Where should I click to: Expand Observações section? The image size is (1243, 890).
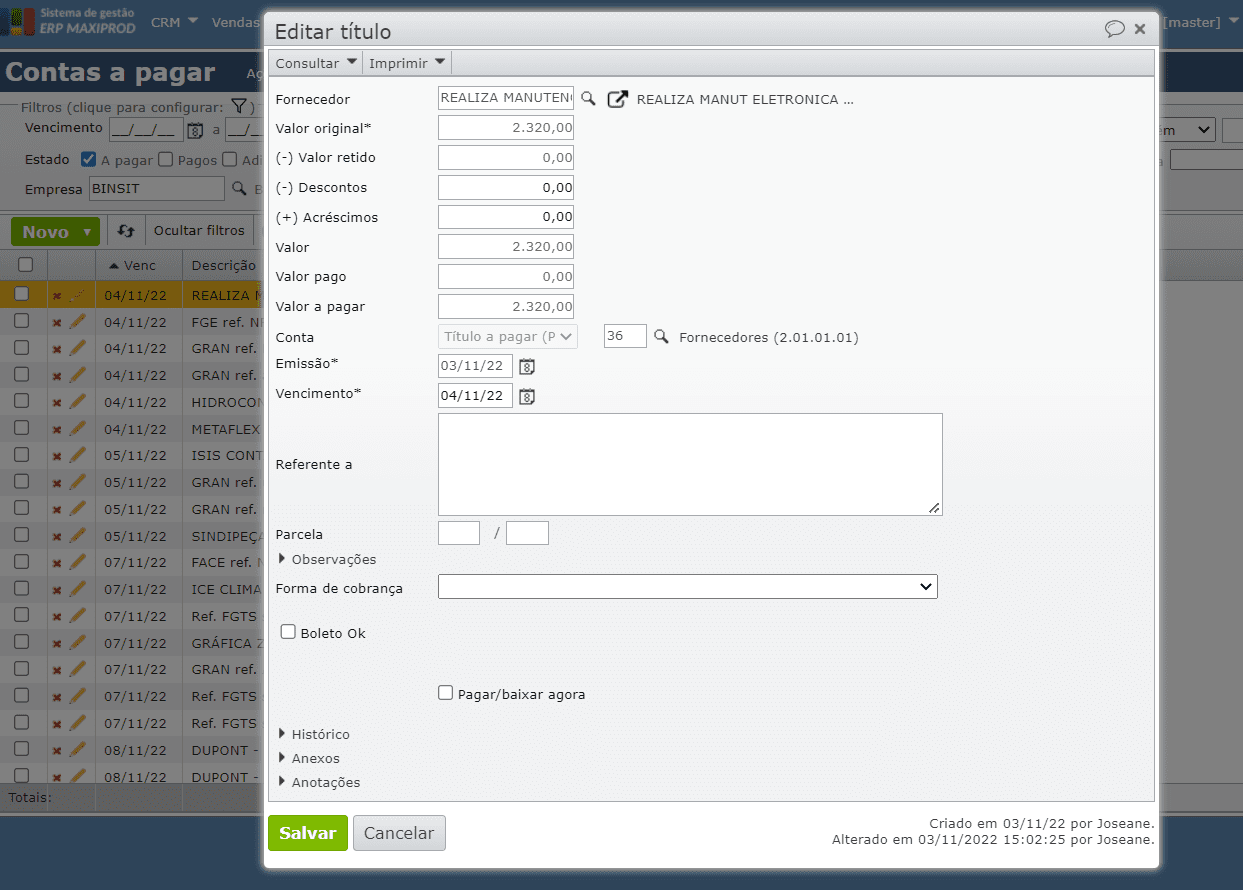[327, 559]
